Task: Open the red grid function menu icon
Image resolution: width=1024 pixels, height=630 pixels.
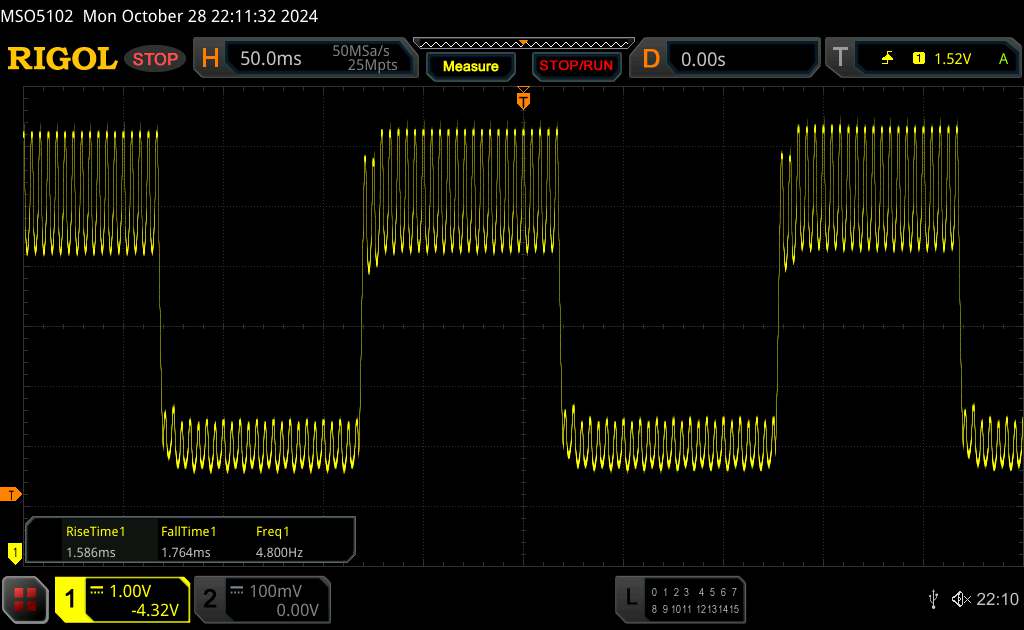Action: coord(26,599)
